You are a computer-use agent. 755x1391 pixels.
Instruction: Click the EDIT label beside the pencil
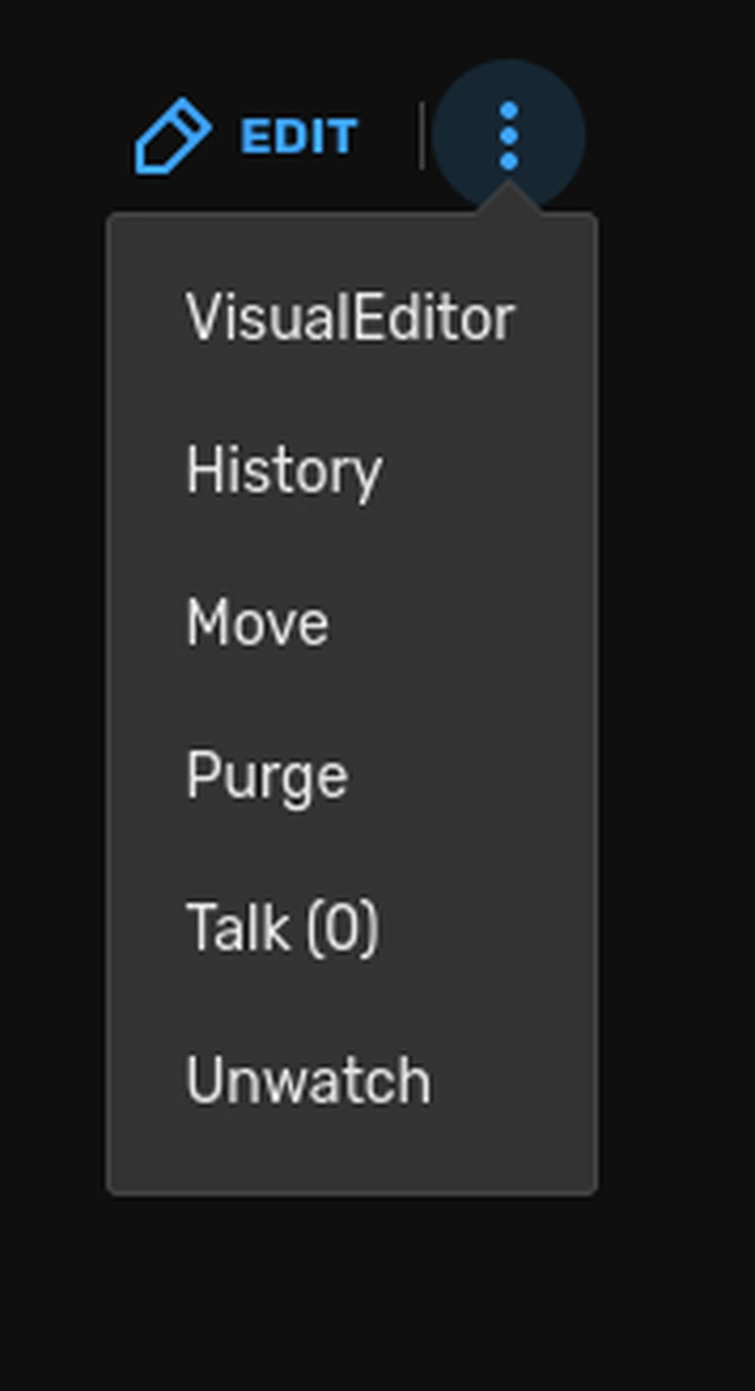[298, 137]
